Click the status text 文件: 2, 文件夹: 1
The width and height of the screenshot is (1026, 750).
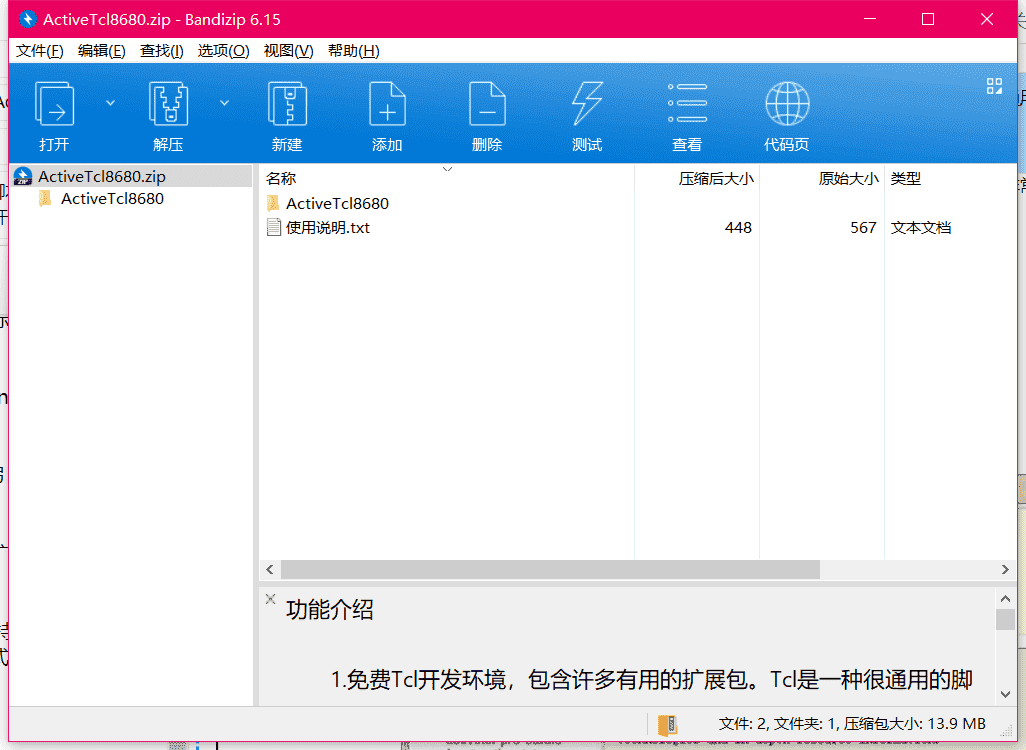[778, 724]
